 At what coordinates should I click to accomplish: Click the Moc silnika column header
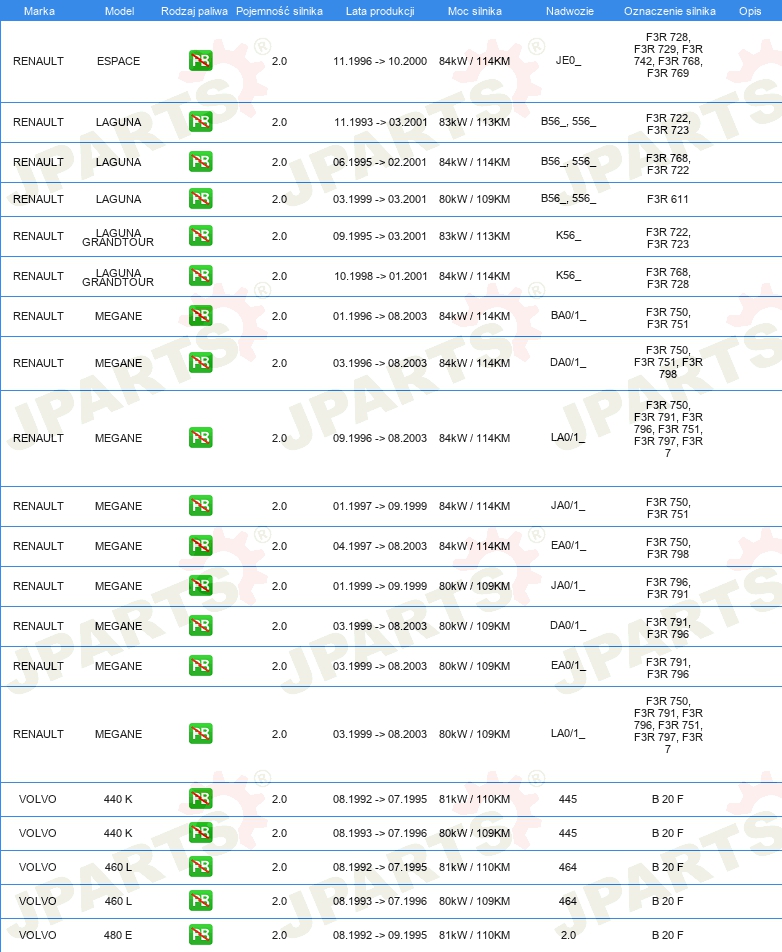[475, 11]
